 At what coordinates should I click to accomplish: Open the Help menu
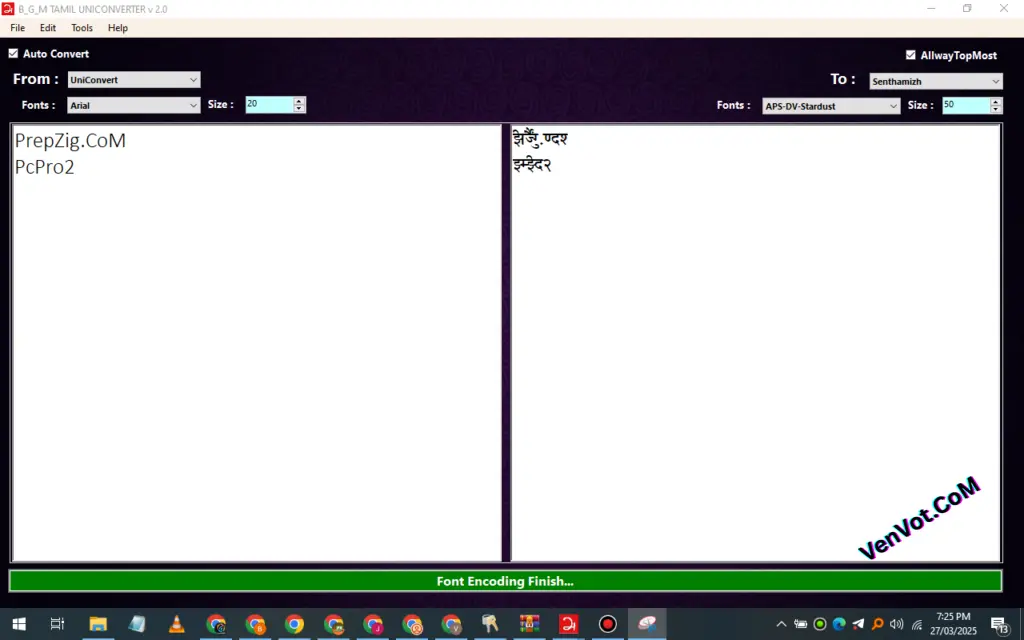click(118, 28)
